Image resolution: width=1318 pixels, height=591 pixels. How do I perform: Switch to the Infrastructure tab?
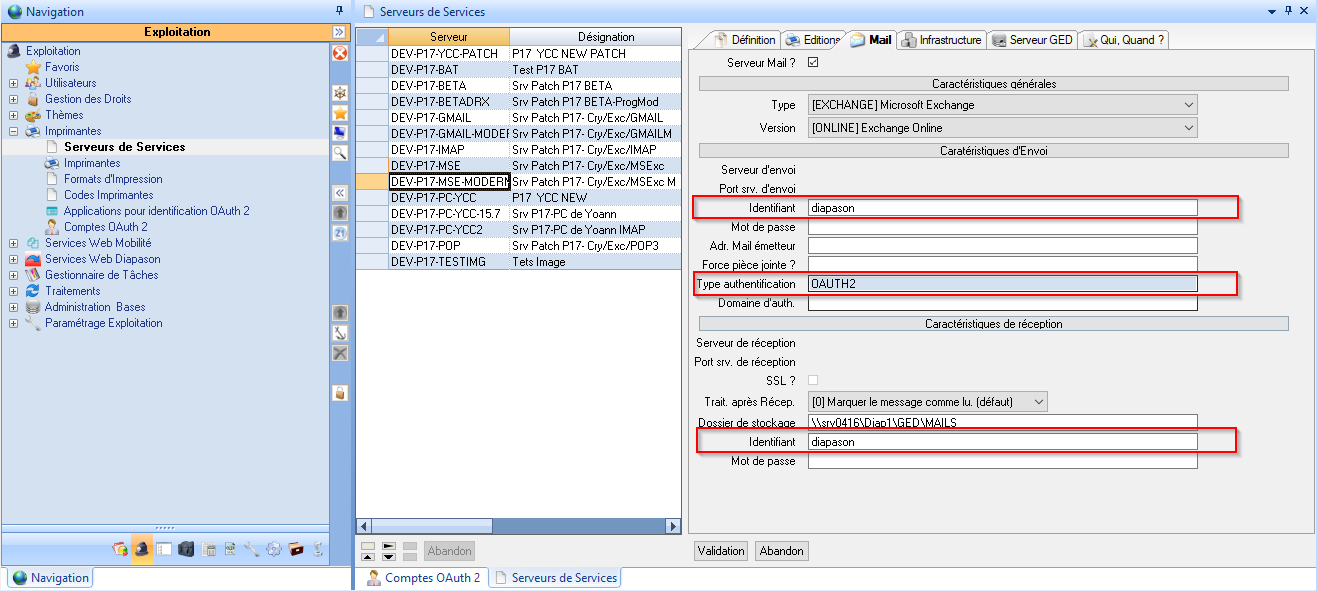click(x=942, y=40)
